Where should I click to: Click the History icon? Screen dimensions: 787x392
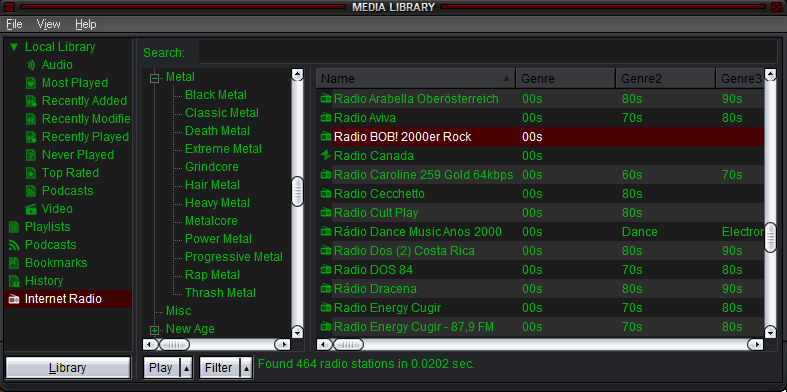point(14,281)
